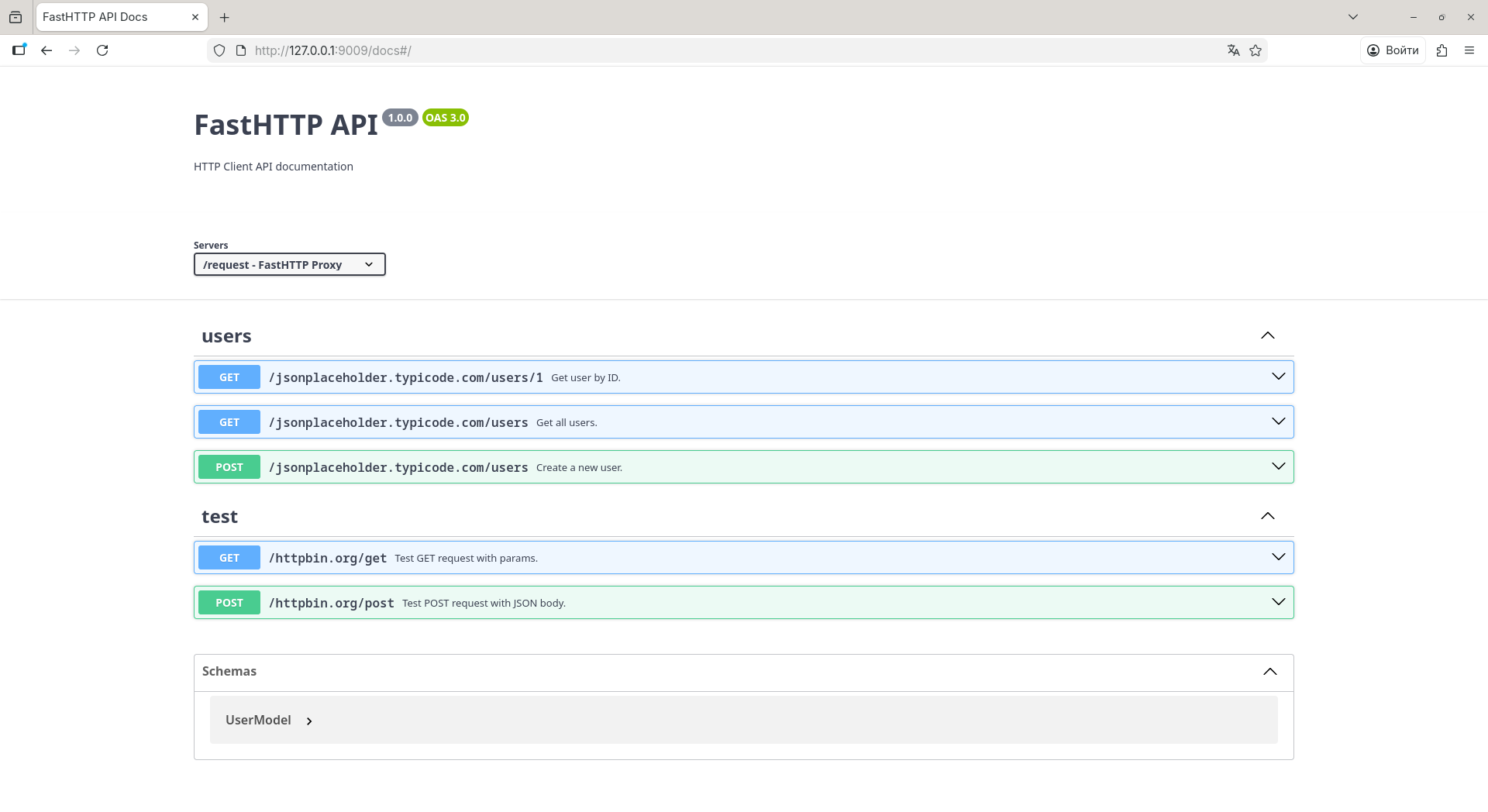Click chevron on Test GET request row
Image resolution: width=1488 pixels, height=812 pixels.
coord(1279,557)
